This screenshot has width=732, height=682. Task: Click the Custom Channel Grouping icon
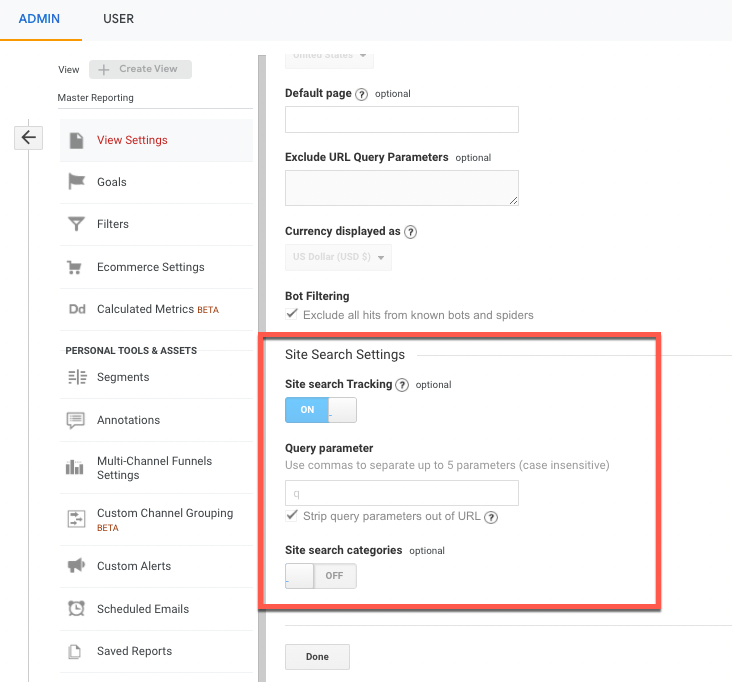coord(76,519)
